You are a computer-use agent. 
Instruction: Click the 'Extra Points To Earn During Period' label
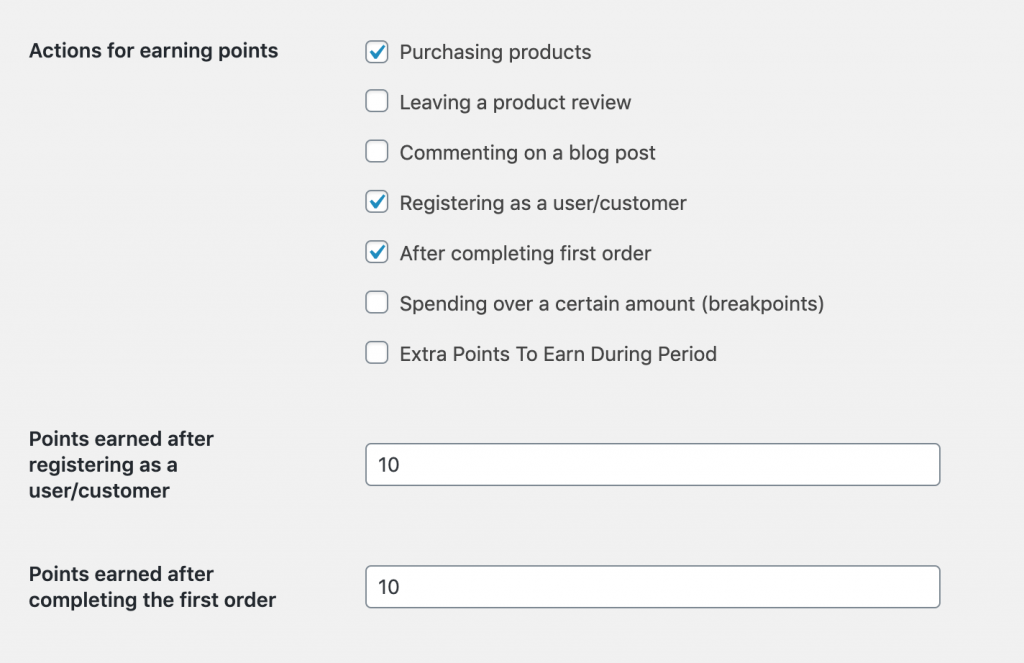coord(558,354)
